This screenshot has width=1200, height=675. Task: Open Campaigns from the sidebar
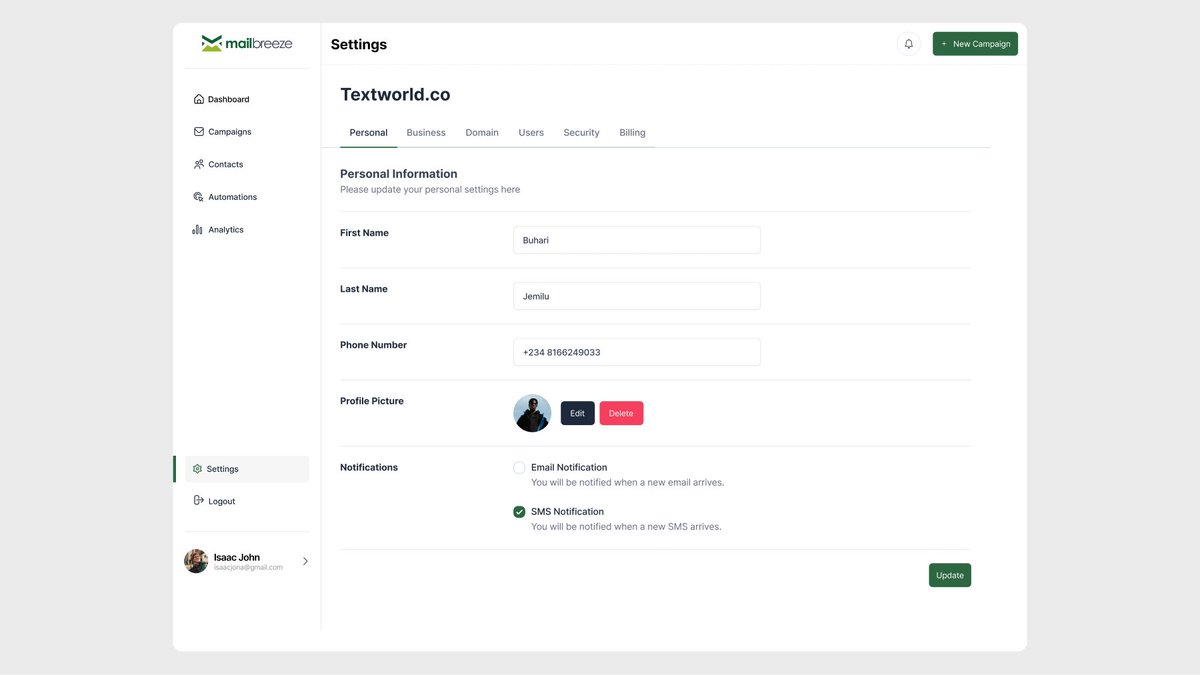point(230,132)
